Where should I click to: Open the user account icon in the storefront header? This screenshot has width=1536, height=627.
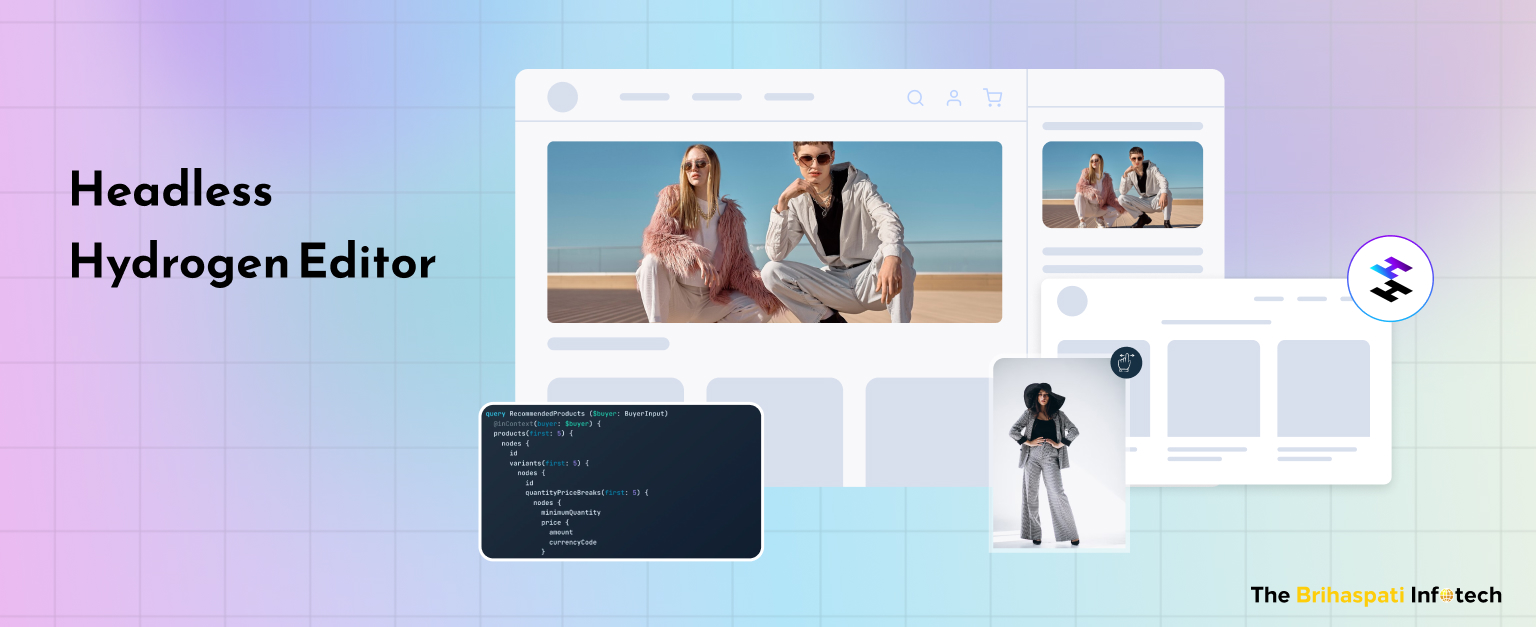pos(954,98)
